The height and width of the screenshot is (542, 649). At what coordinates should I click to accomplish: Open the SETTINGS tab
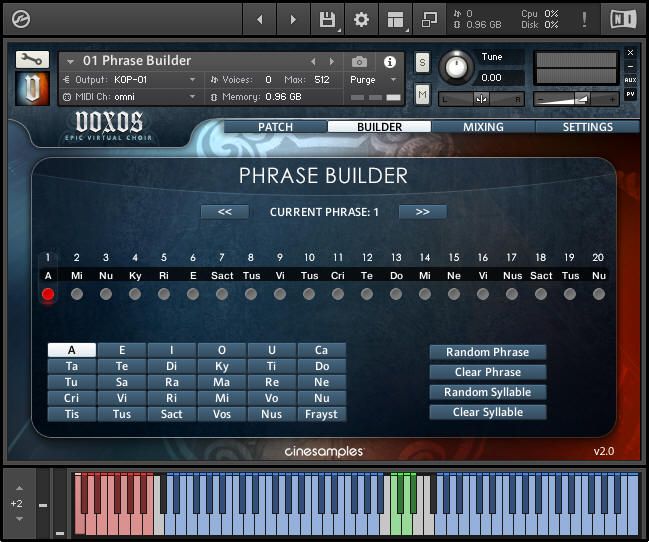click(587, 127)
